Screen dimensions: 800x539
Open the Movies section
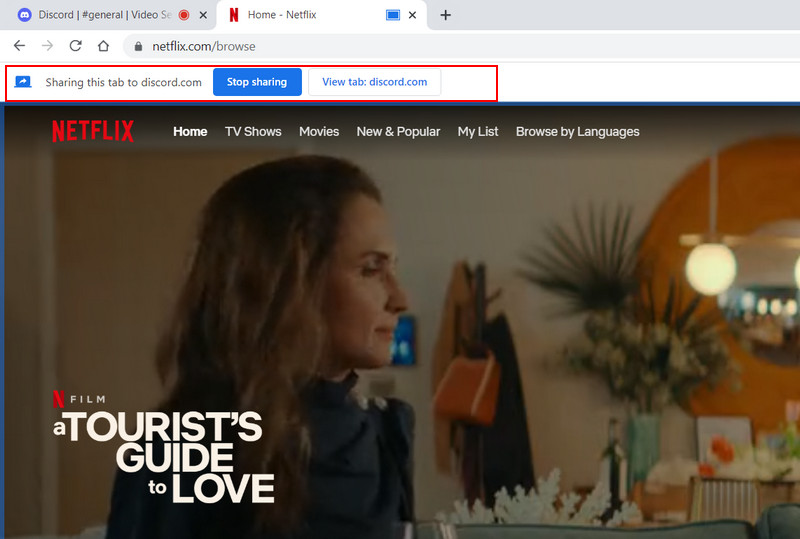coord(319,132)
